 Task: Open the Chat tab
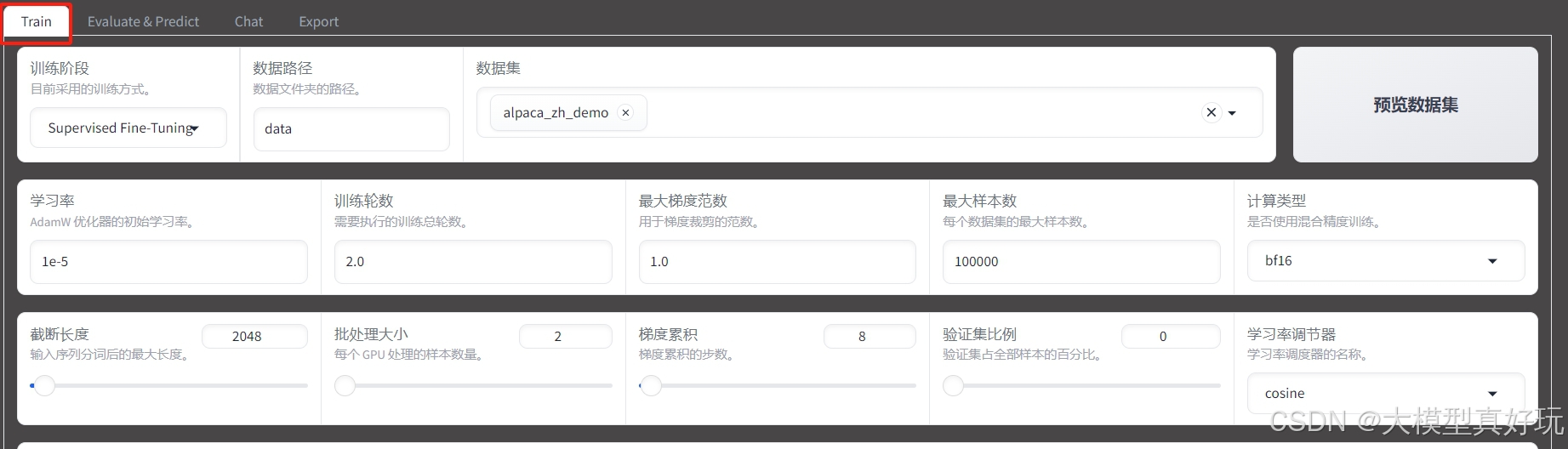[248, 21]
